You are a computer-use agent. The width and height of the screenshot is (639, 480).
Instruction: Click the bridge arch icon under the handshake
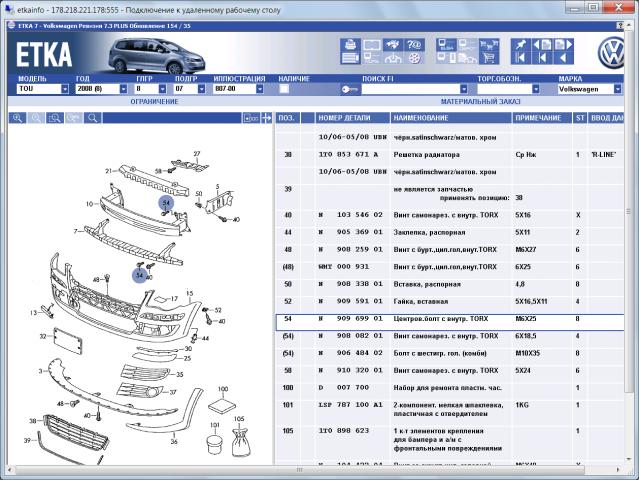coord(393,58)
